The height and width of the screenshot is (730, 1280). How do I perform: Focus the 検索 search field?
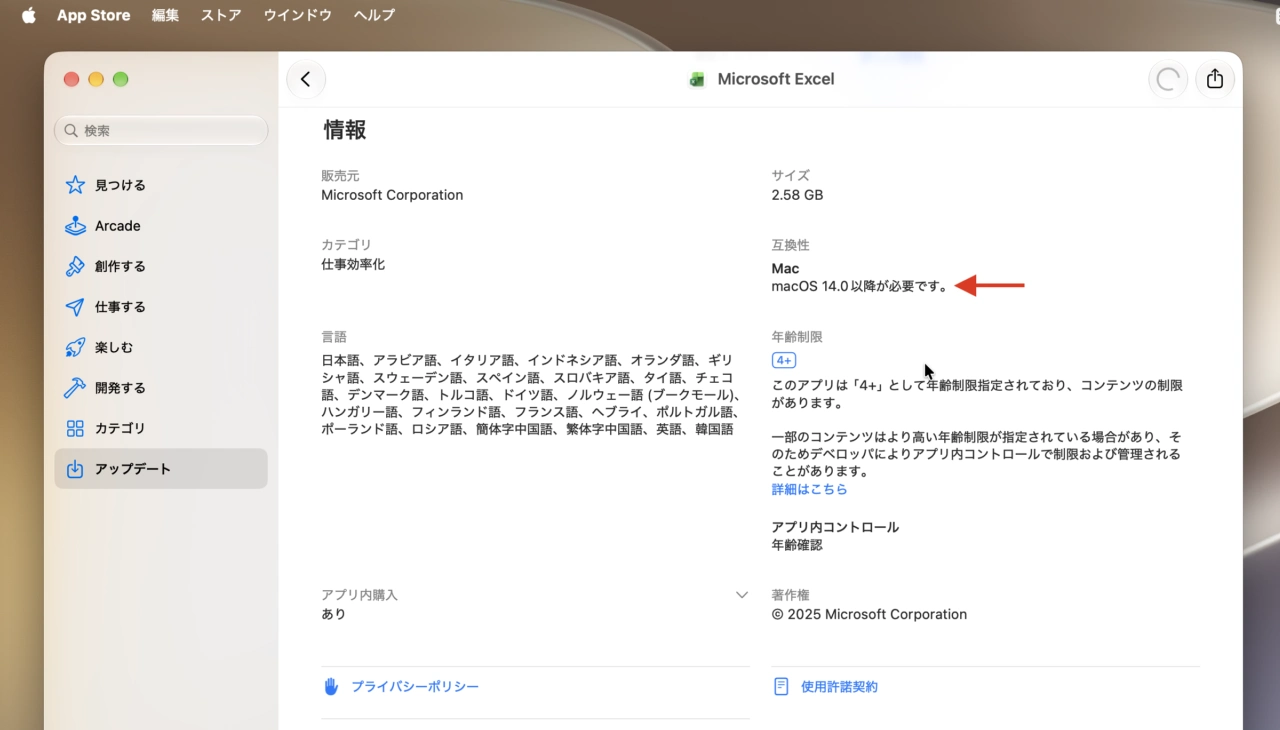(161, 131)
